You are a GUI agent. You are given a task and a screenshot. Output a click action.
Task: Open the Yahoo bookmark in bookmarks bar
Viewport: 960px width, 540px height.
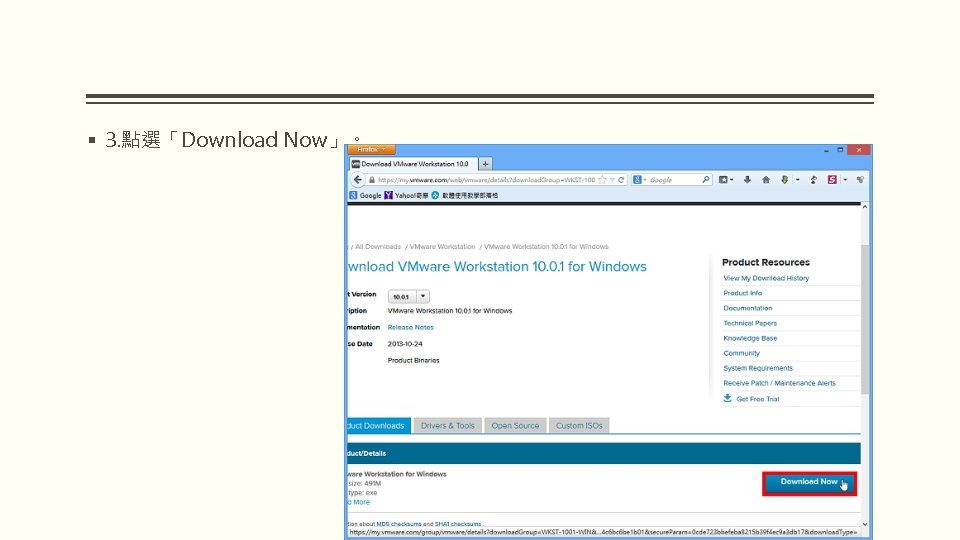(406, 195)
